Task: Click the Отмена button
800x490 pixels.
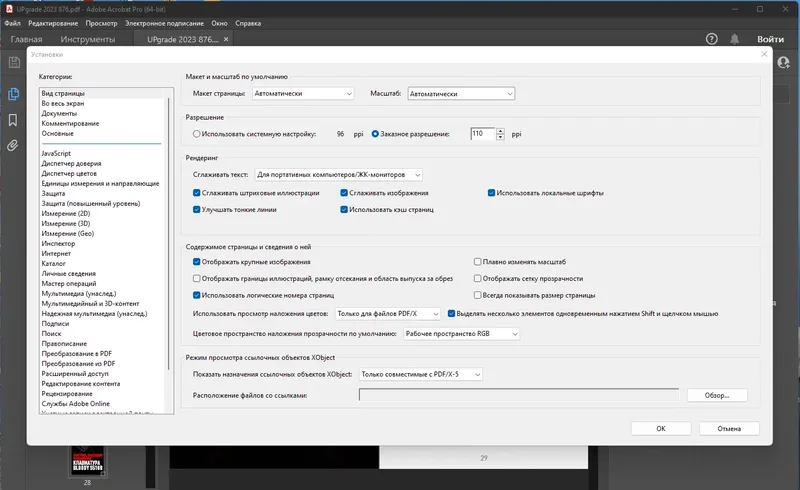Action: coord(729,428)
